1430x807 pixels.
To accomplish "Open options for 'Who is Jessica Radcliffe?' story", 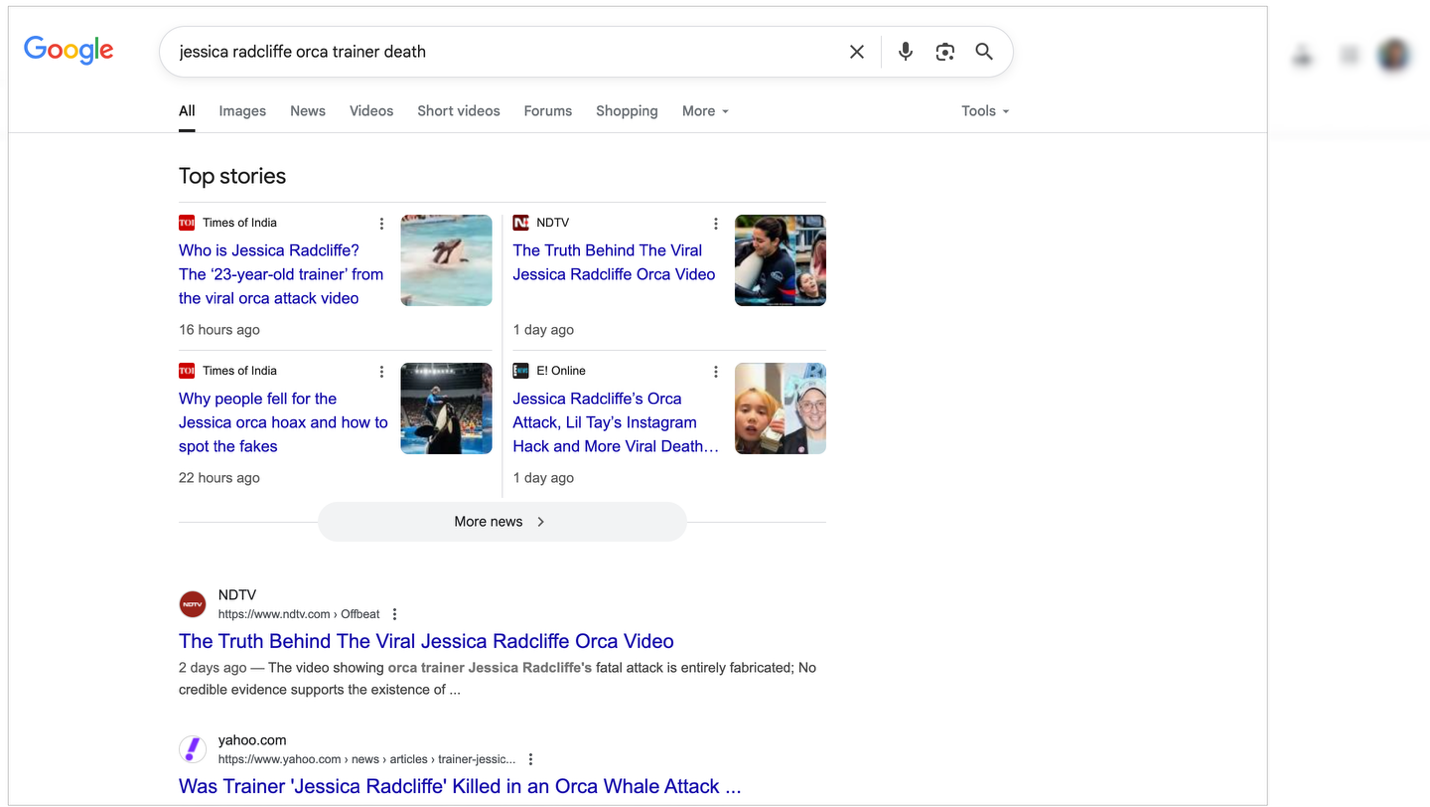I will (x=381, y=224).
